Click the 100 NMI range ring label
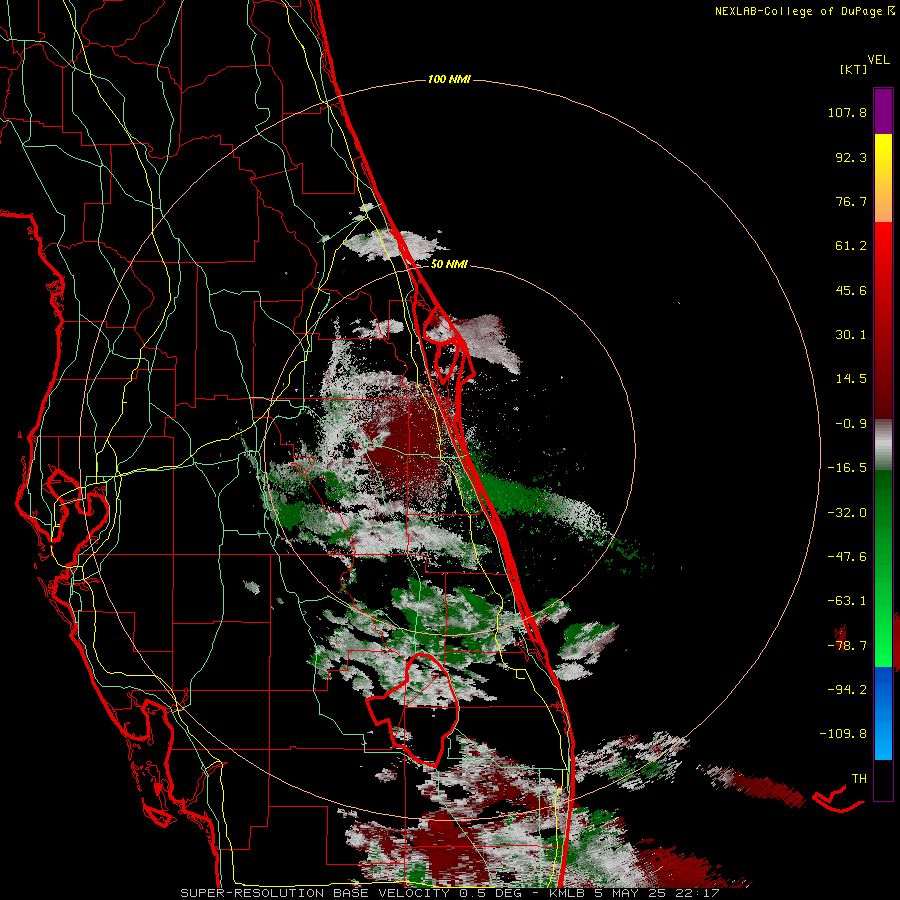 pos(449,79)
